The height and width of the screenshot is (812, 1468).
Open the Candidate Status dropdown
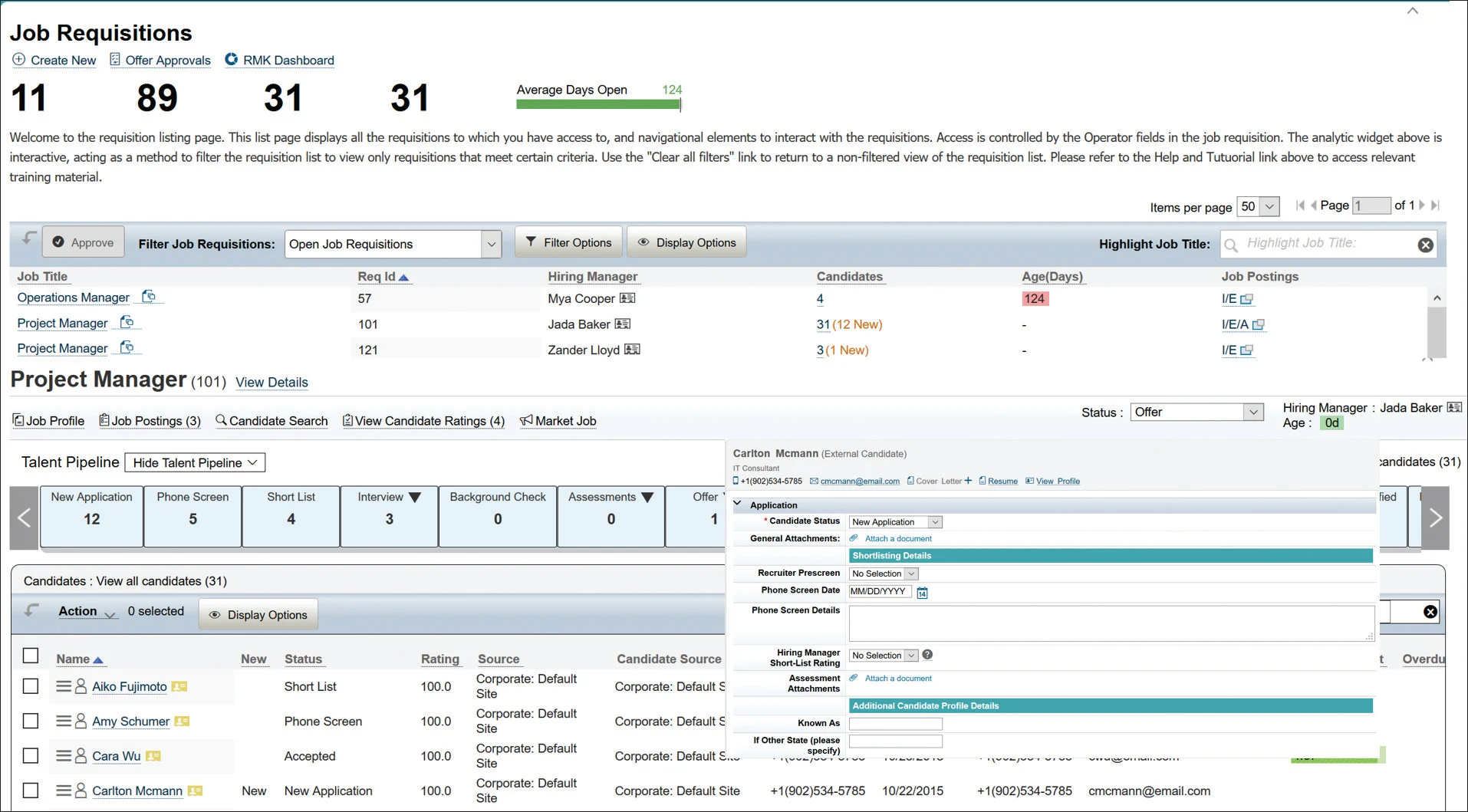coord(934,521)
